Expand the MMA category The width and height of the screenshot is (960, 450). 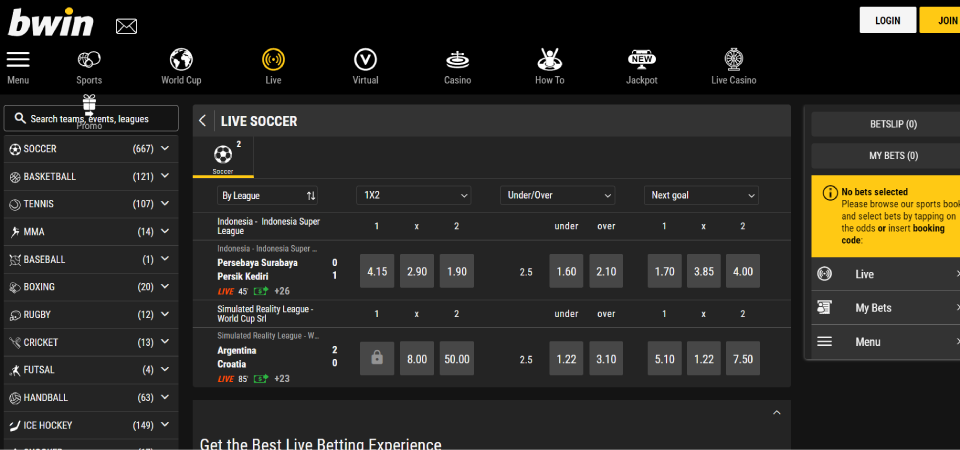coord(165,231)
